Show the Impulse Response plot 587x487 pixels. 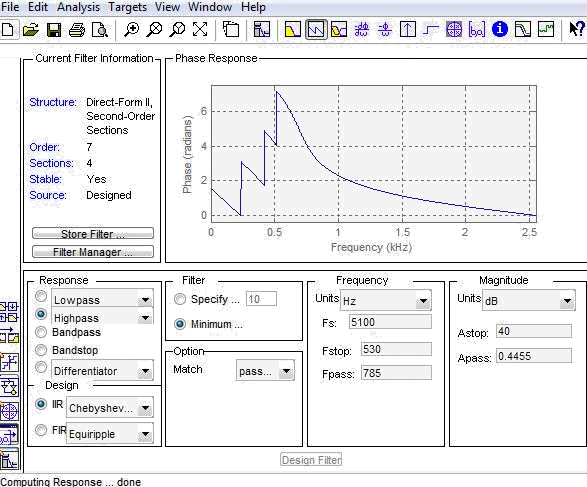click(x=408, y=29)
